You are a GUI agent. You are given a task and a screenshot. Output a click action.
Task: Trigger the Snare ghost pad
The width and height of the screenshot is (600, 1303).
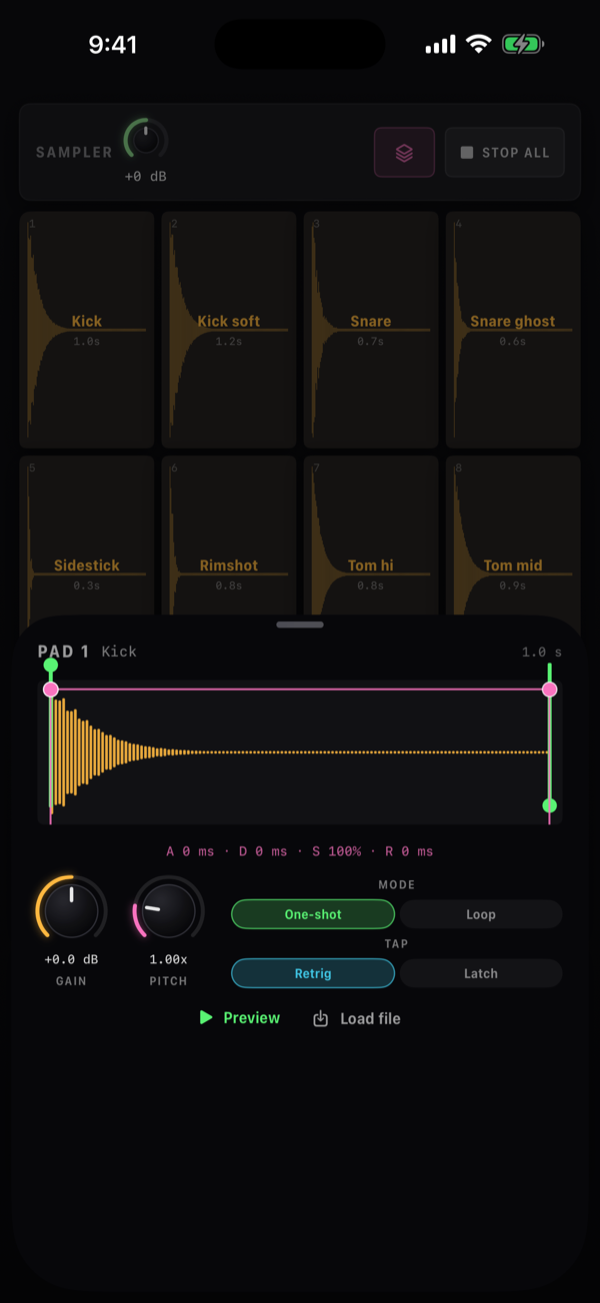coord(513,329)
